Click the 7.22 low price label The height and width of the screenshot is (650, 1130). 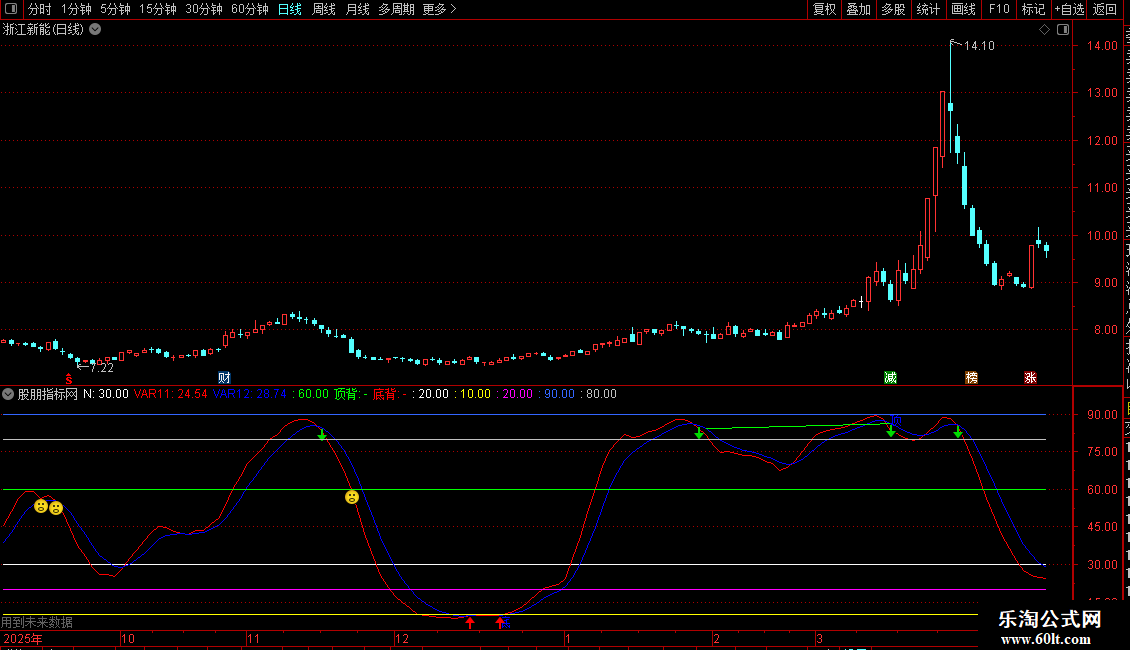pyautogui.click(x=102, y=368)
